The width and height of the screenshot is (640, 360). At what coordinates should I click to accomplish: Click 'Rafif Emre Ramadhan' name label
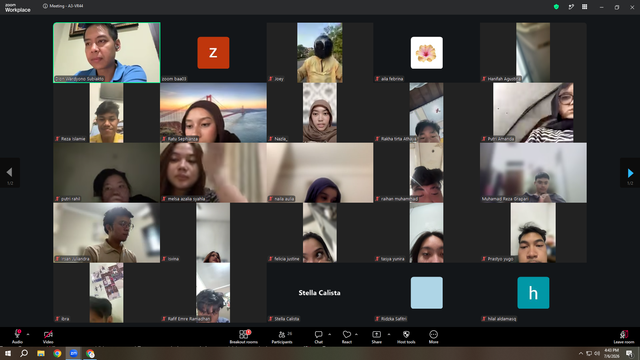(189, 319)
